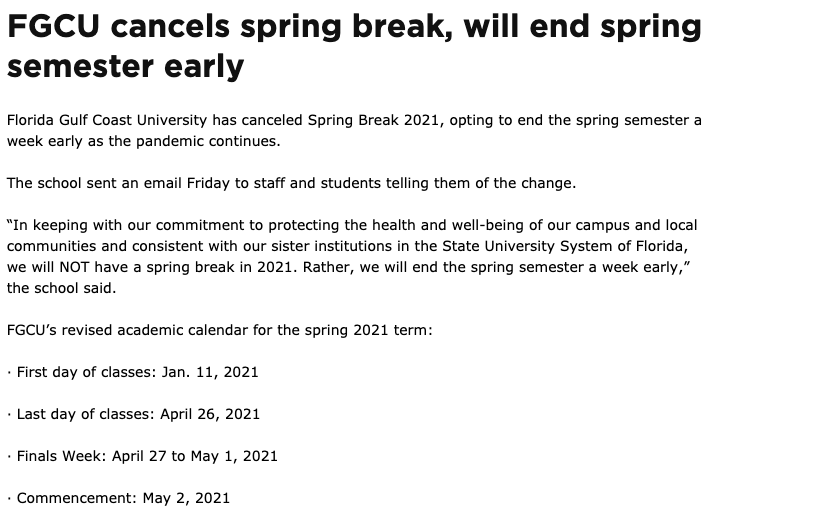Click "Florida Gulf Coast University" in the first paragraph
Viewport: 837px width, 525px height.
tap(105, 120)
